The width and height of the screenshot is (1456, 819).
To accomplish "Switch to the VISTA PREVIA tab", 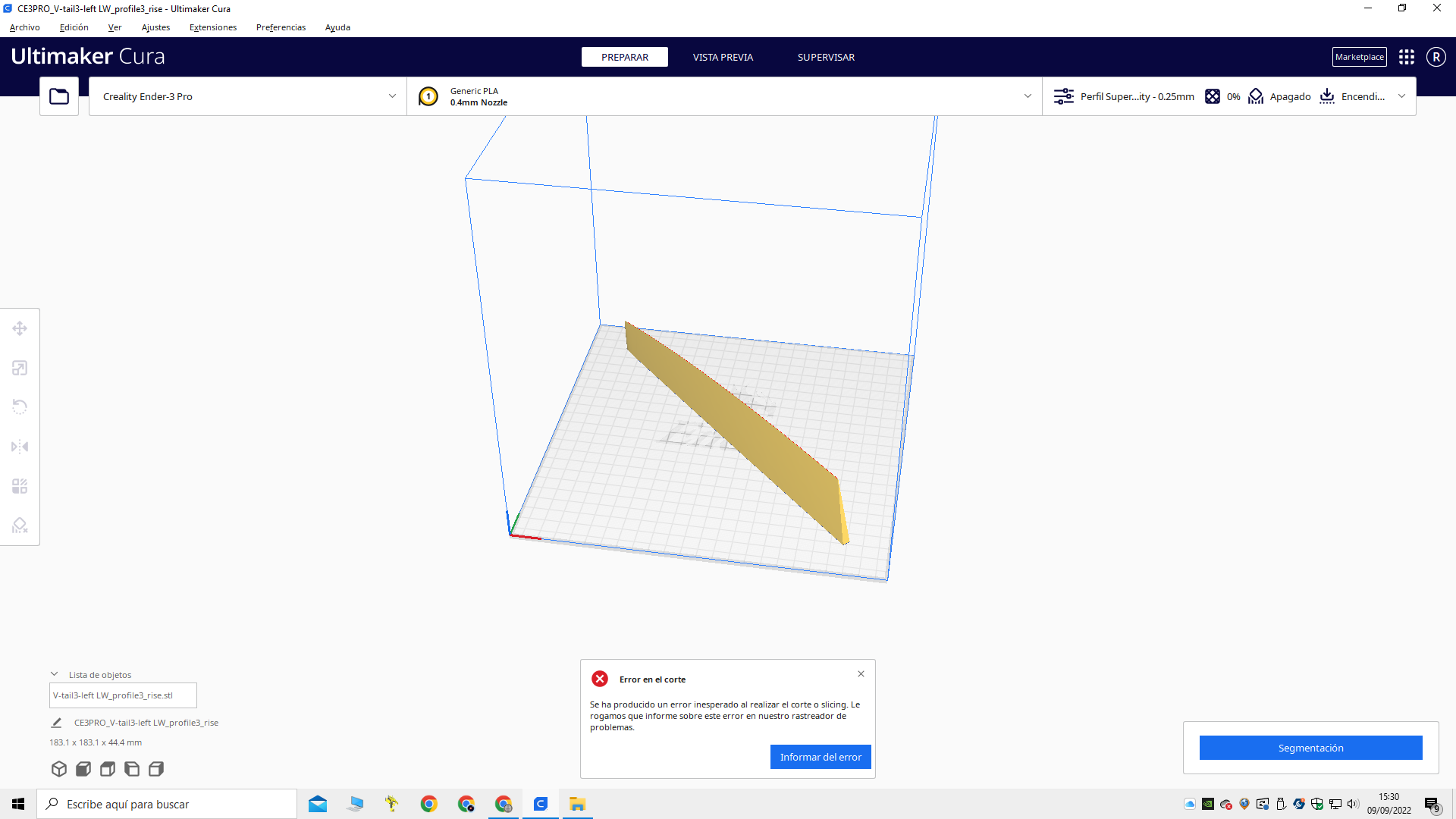I will point(722,57).
